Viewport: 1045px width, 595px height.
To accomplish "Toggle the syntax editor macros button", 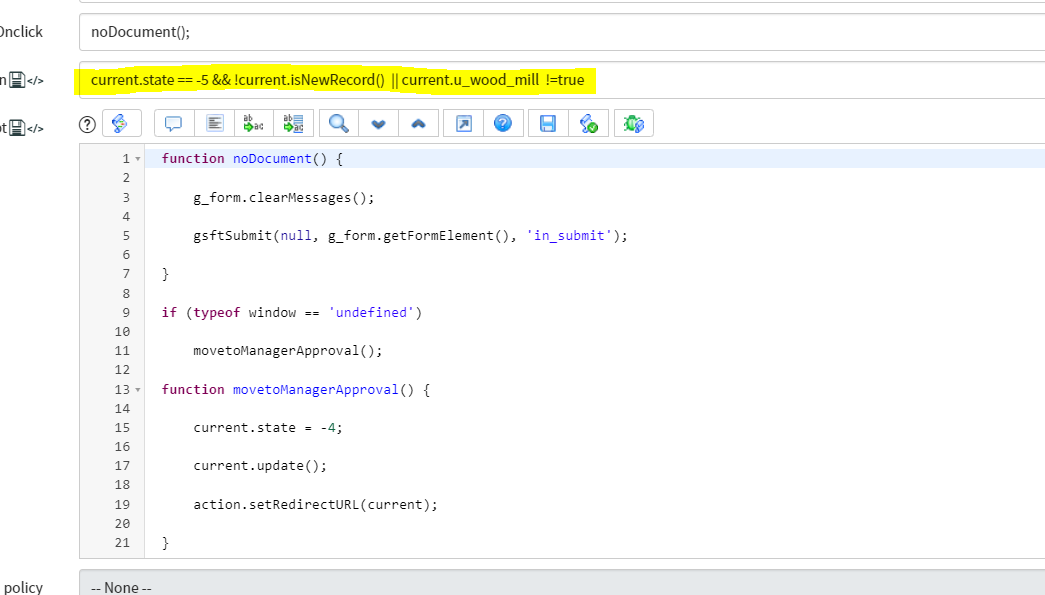I will point(121,123).
